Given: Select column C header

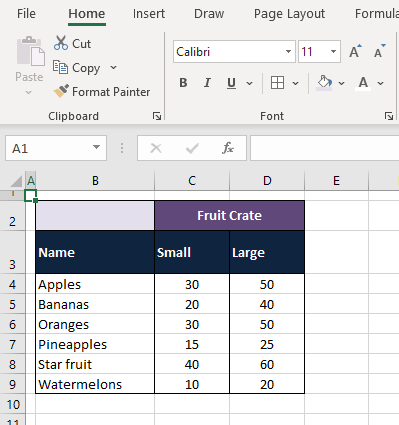Looking at the screenshot, I should pyautogui.click(x=192, y=181).
